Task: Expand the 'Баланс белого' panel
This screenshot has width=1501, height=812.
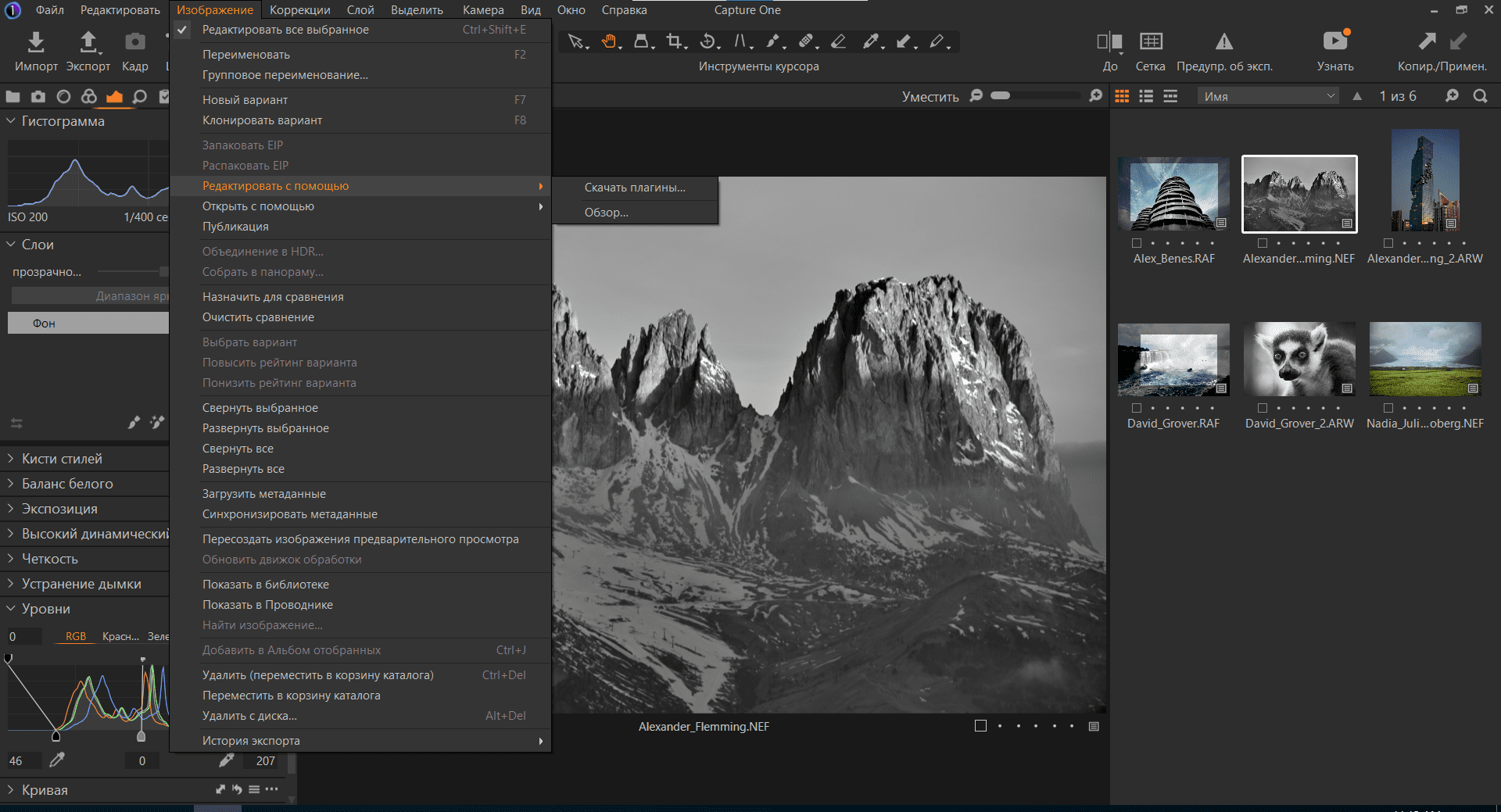Action: pyautogui.click(x=67, y=484)
